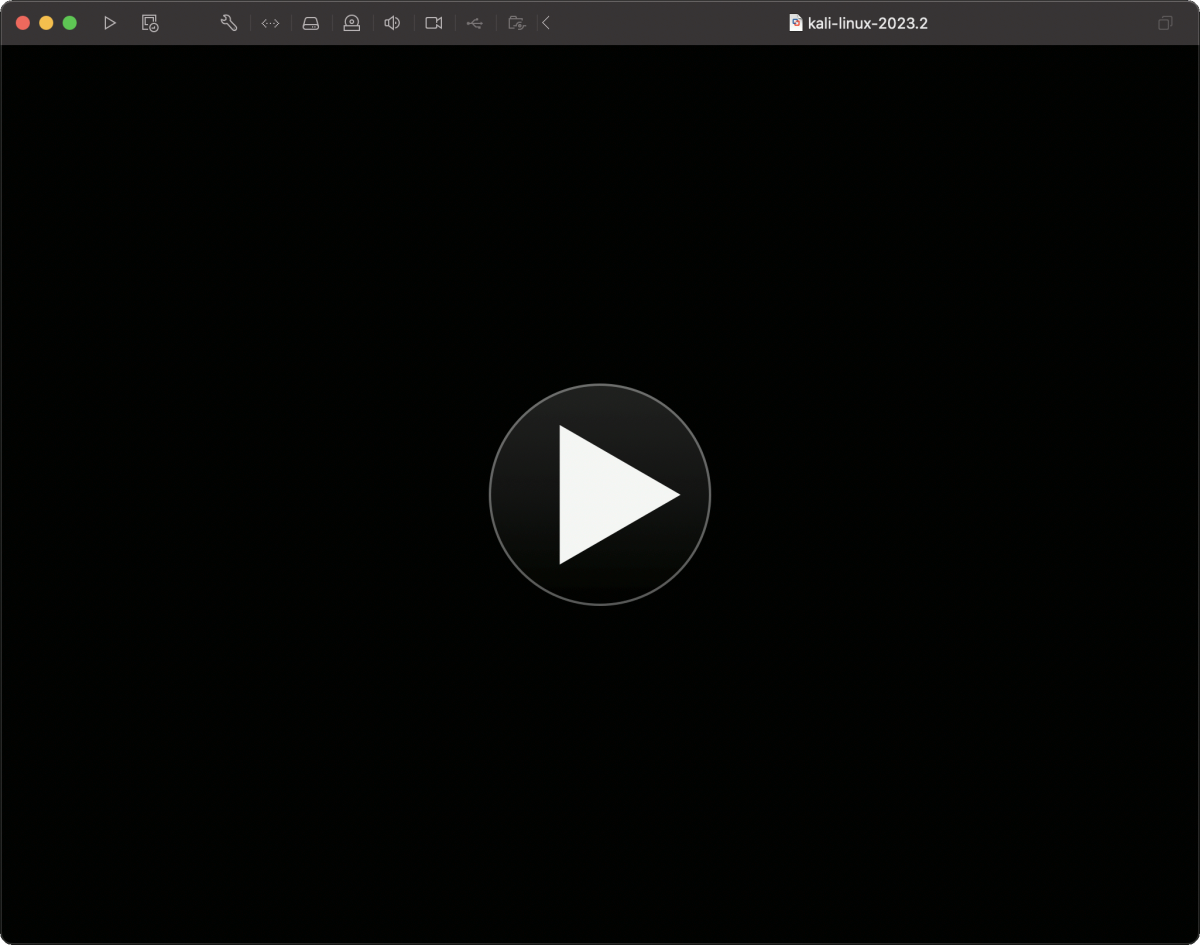Open virtual machine settings wrench icon
The image size is (1200, 945).
229,23
